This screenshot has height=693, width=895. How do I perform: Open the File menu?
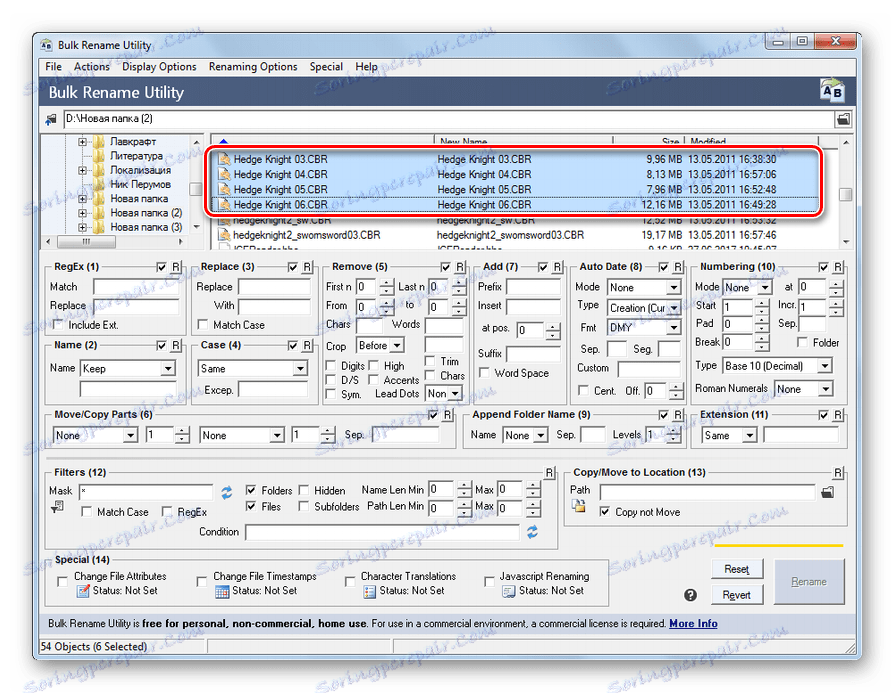tap(54, 67)
